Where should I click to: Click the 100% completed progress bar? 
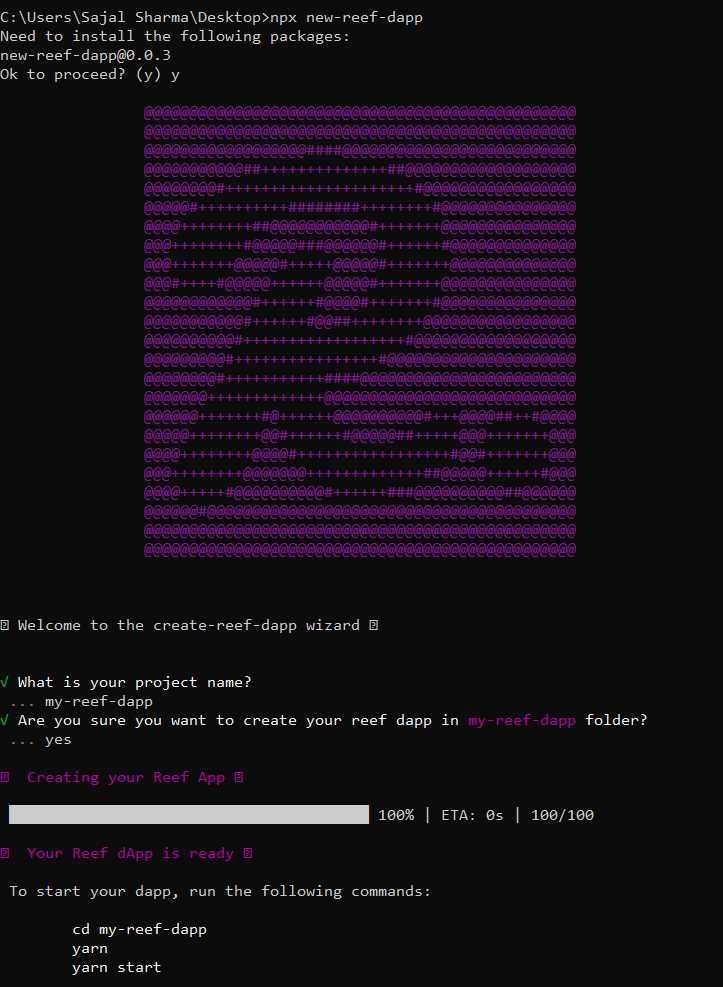pyautogui.click(x=189, y=815)
